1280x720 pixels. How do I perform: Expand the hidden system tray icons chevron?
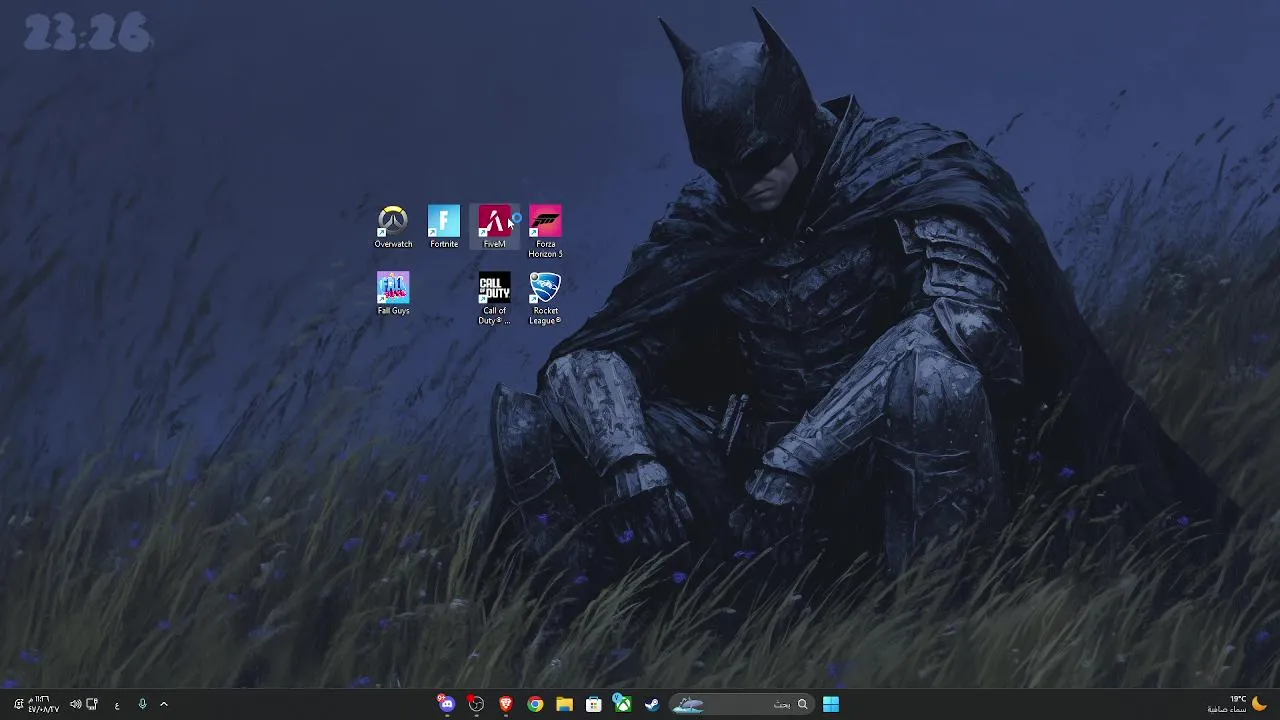(164, 704)
